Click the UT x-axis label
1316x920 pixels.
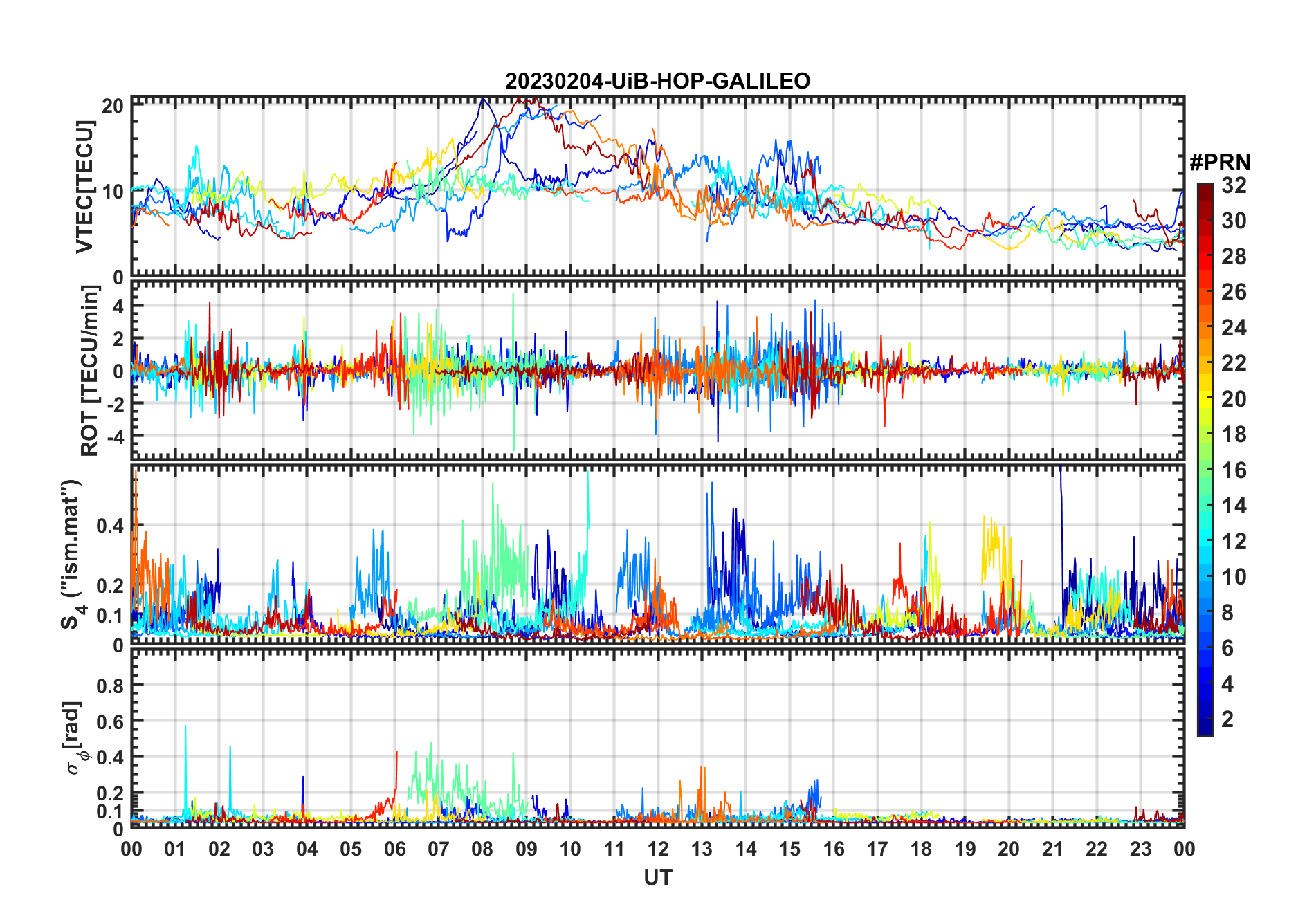657,877
